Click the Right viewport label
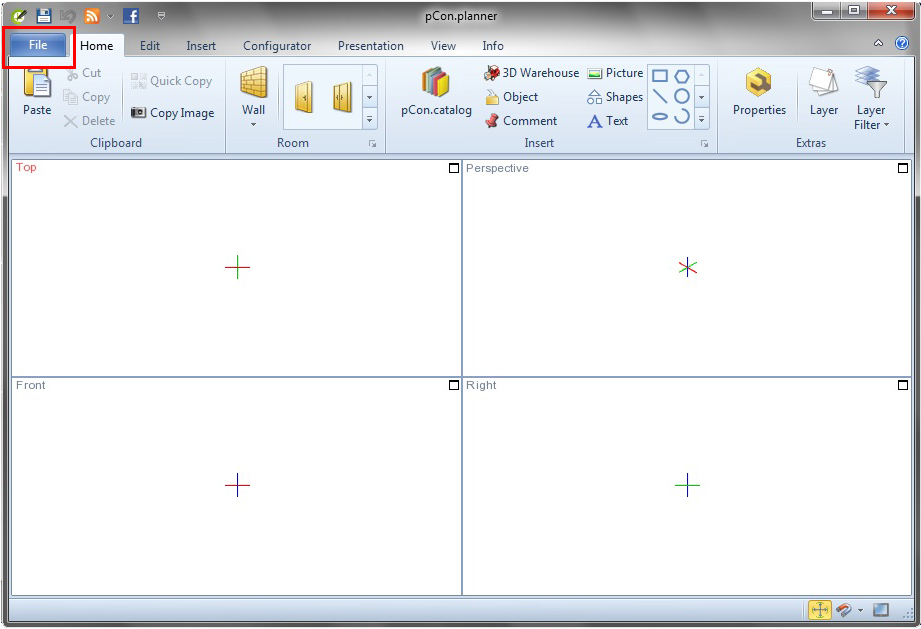 pos(481,386)
